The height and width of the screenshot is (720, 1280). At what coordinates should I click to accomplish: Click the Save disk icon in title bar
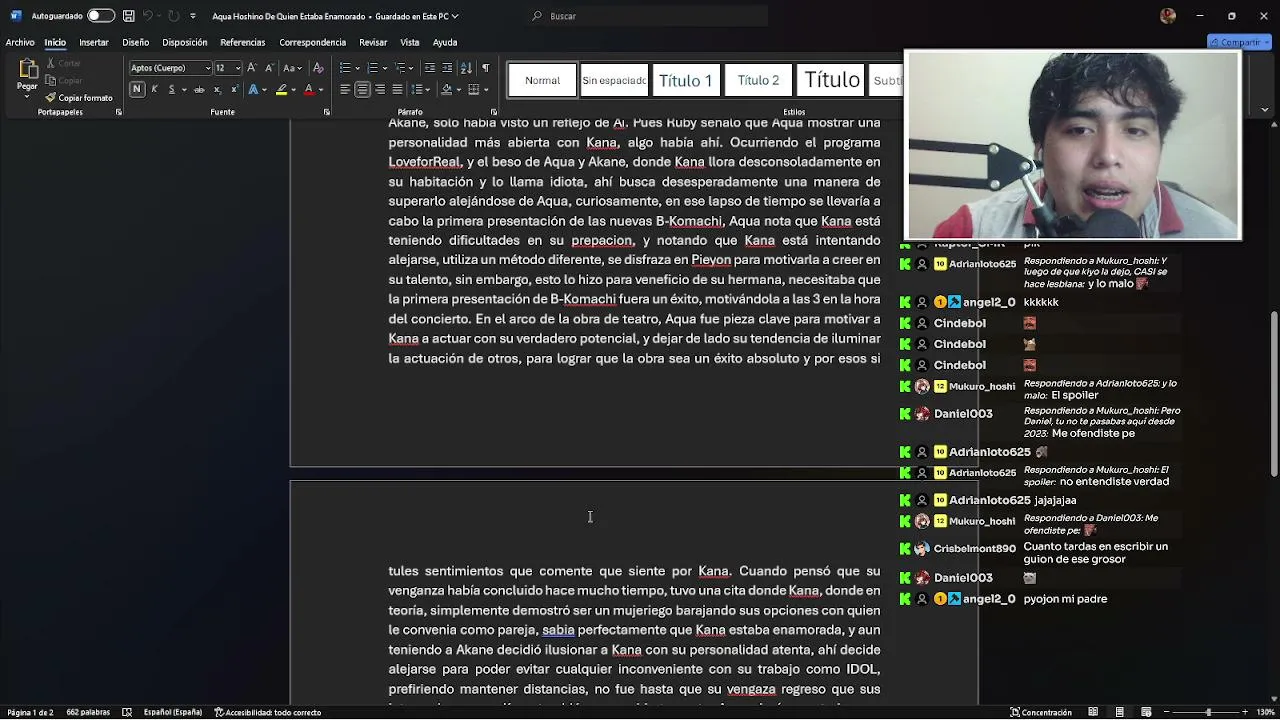(x=129, y=16)
